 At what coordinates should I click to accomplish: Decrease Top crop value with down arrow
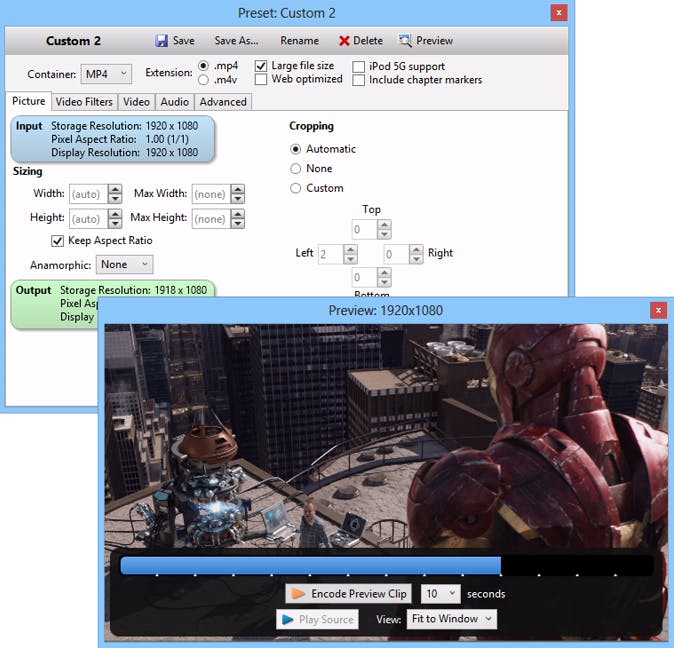[384, 234]
